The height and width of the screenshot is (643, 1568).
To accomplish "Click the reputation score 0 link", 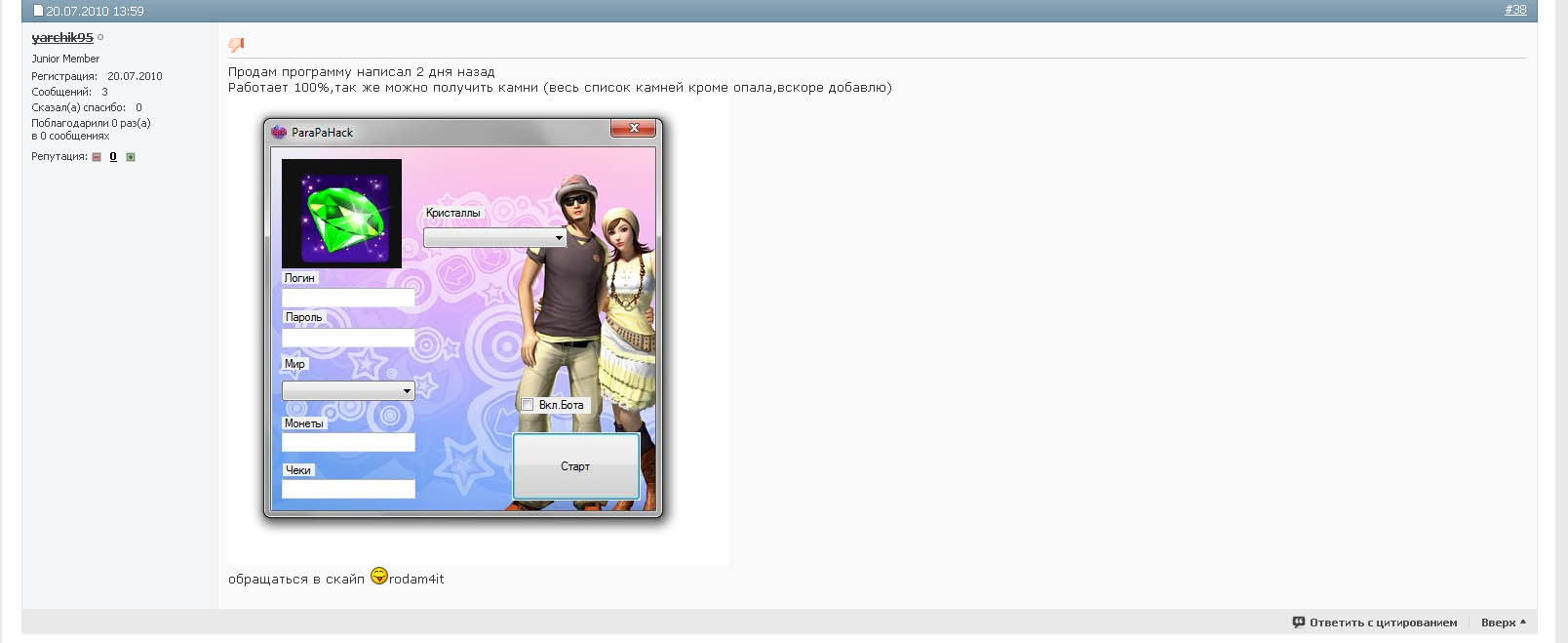I will 113,157.
